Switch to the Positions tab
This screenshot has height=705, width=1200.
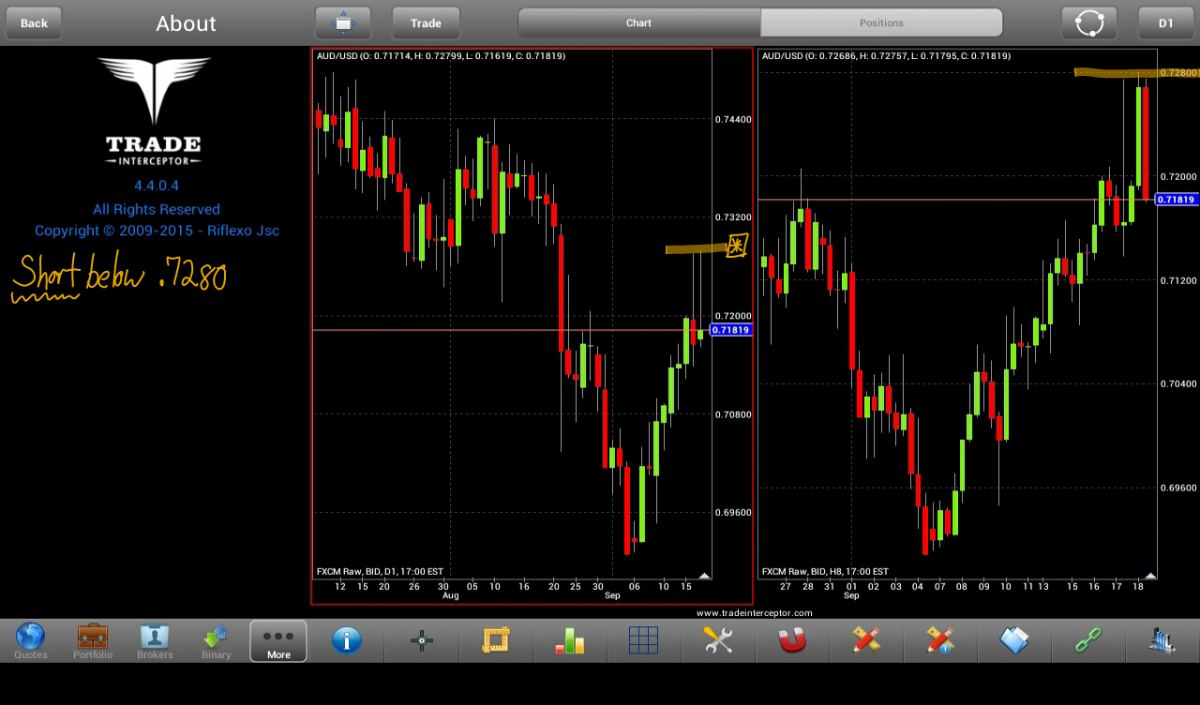[x=881, y=23]
